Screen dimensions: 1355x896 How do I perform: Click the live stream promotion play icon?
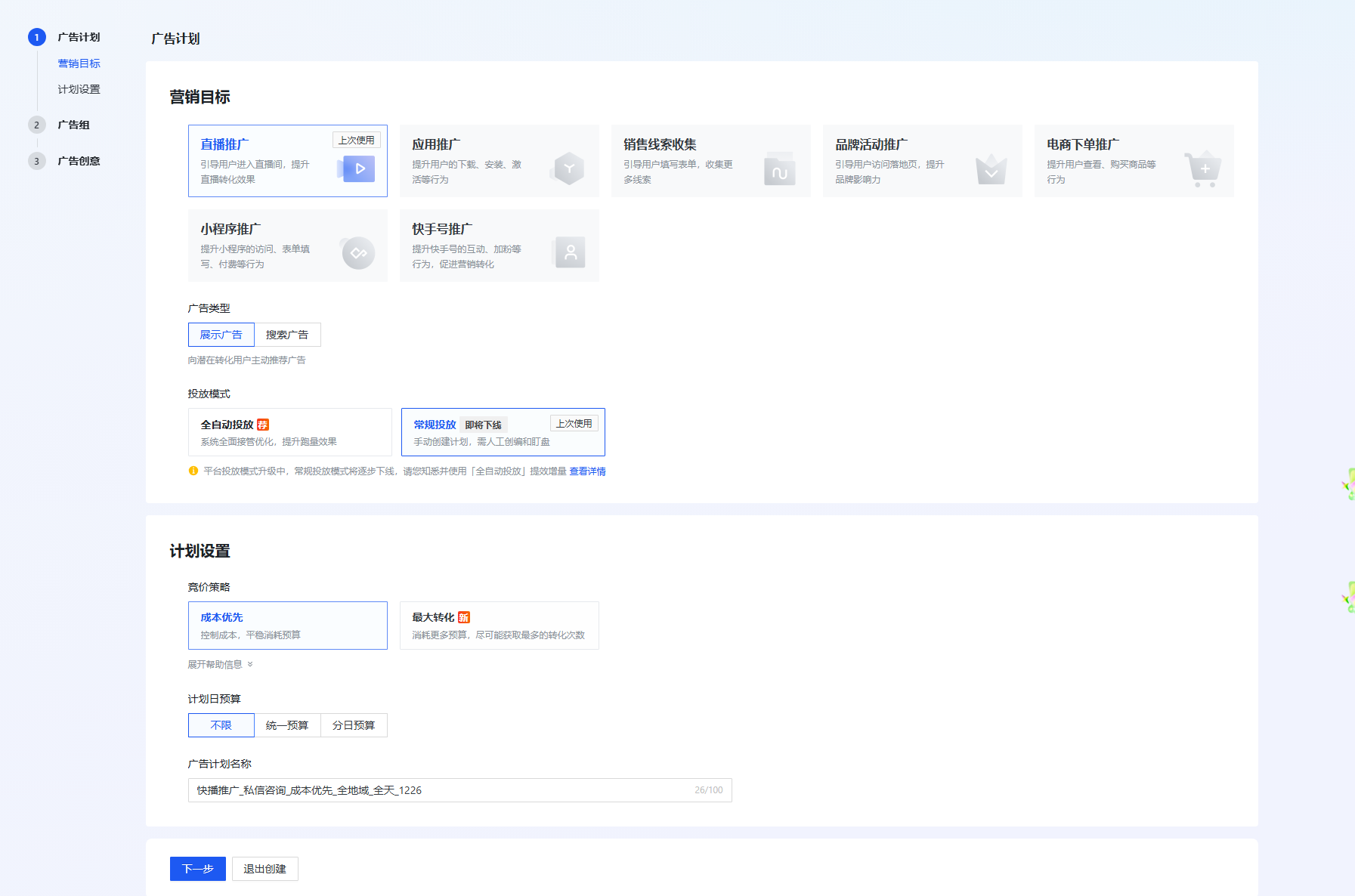(357, 168)
